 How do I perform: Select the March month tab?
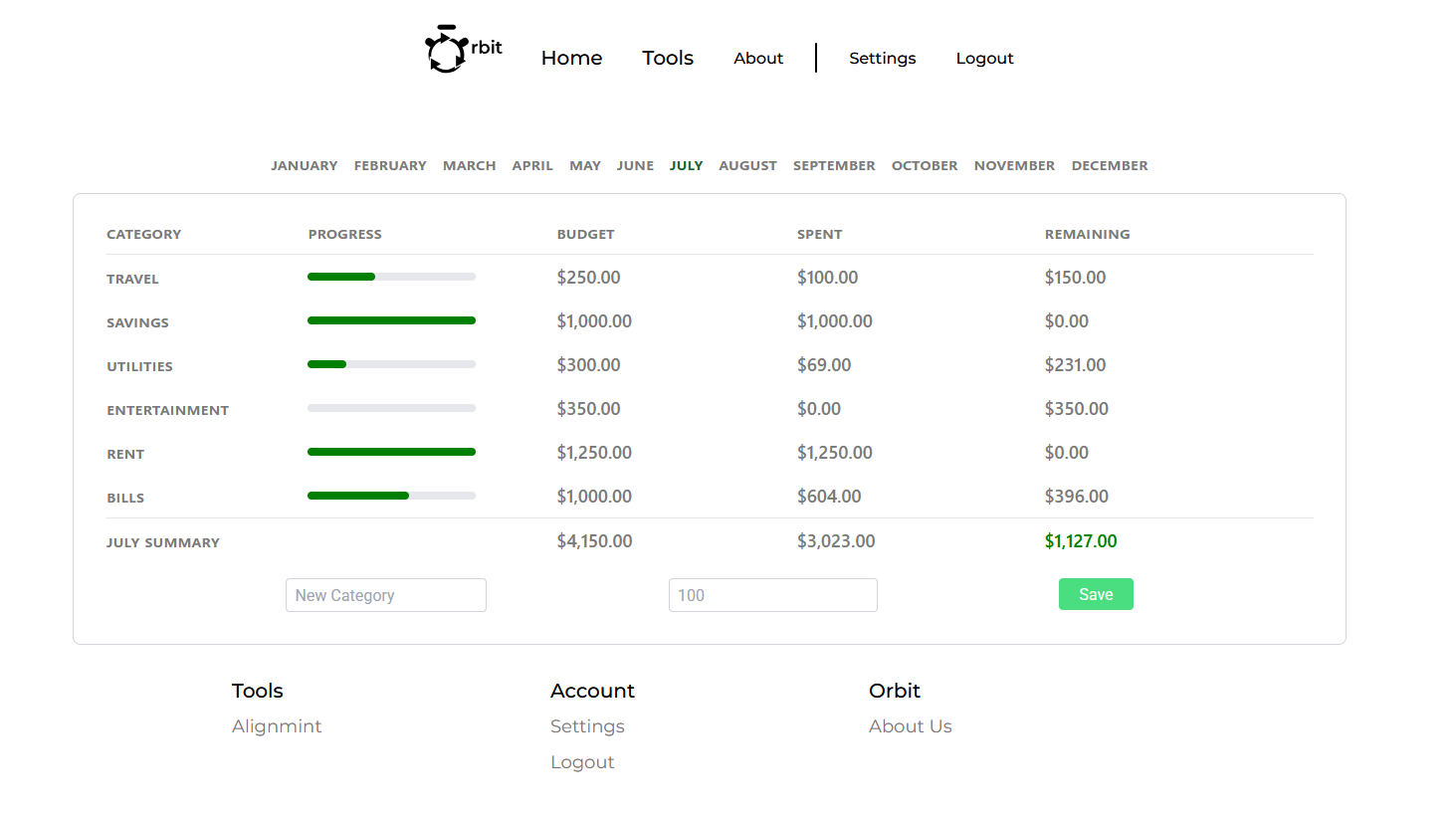[x=469, y=165]
